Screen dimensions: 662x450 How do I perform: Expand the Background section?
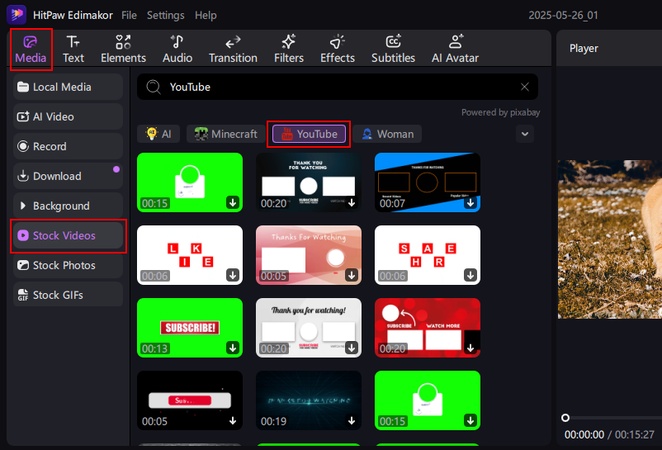tap(68, 206)
